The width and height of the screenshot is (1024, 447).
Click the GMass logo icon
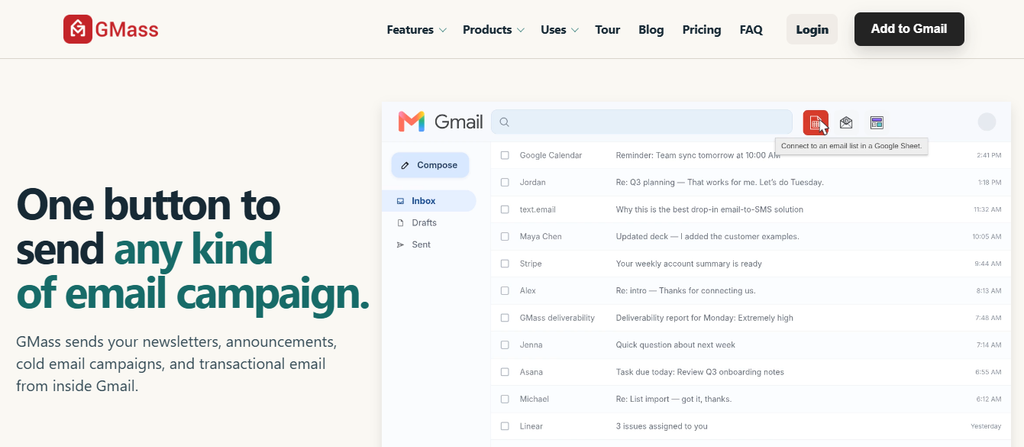pos(78,29)
